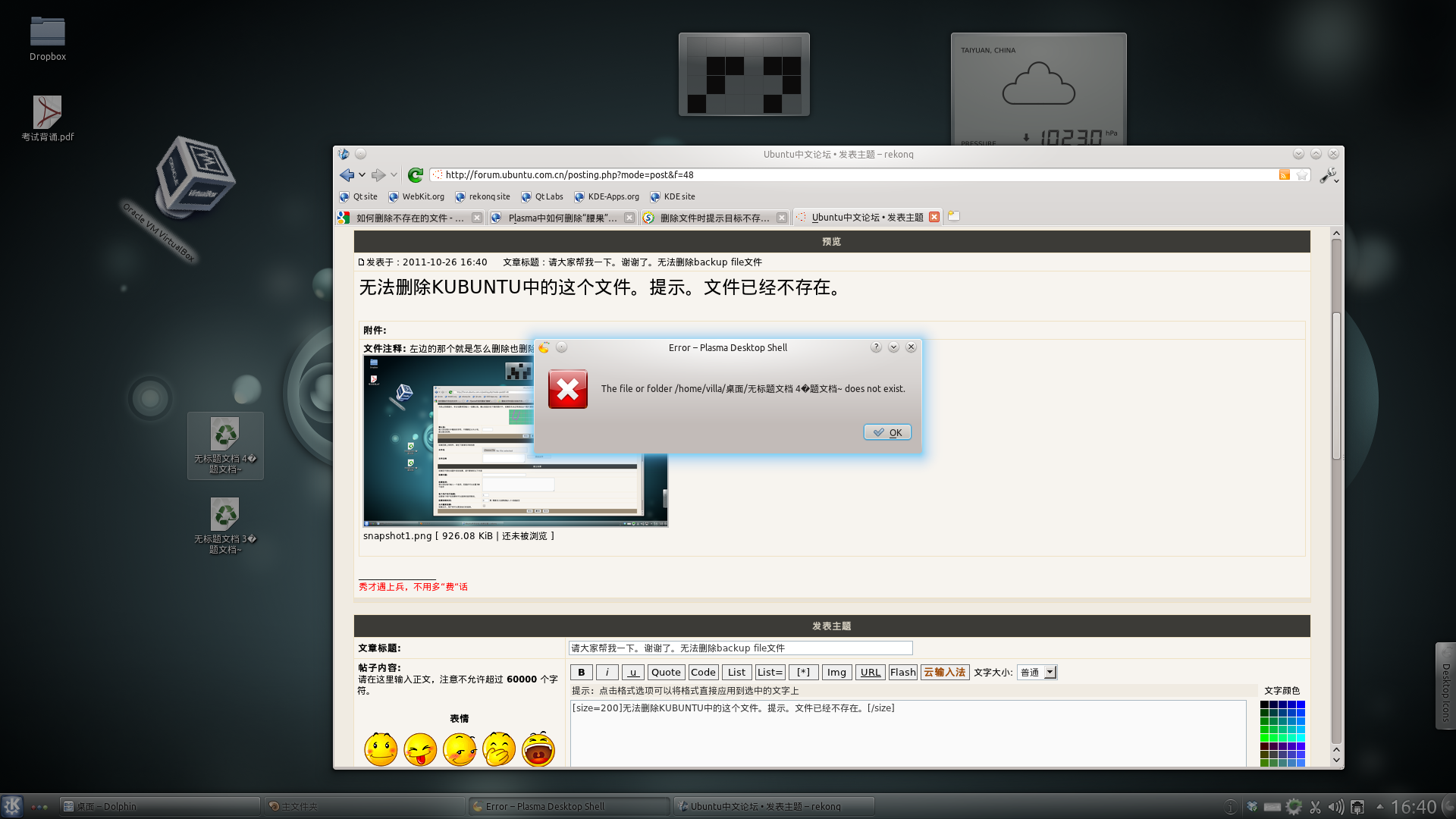Viewport: 1456px width, 819px height.
Task: Click the 云输入法 button
Action: [945, 673]
